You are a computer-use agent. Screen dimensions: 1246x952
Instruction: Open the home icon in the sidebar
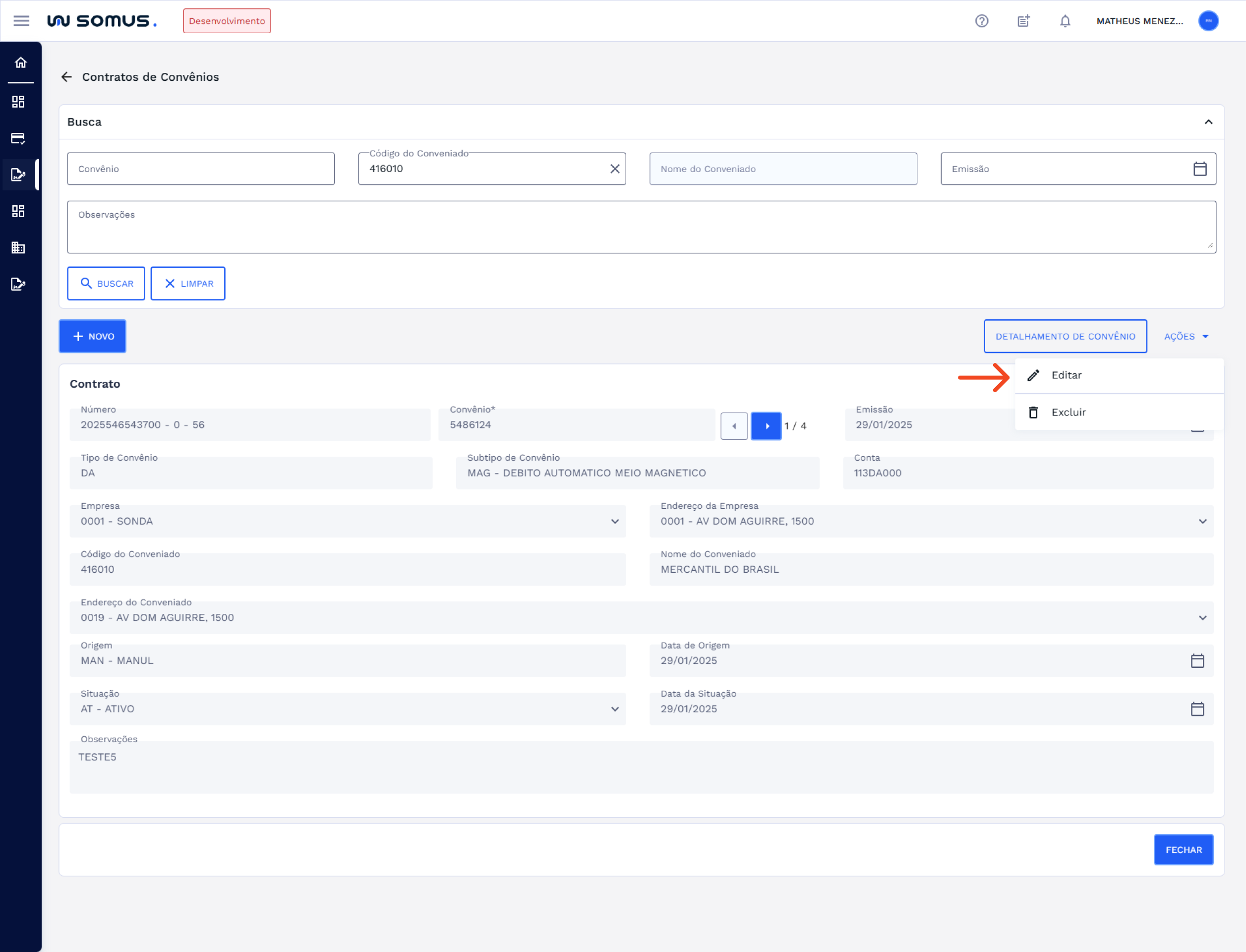pos(20,63)
